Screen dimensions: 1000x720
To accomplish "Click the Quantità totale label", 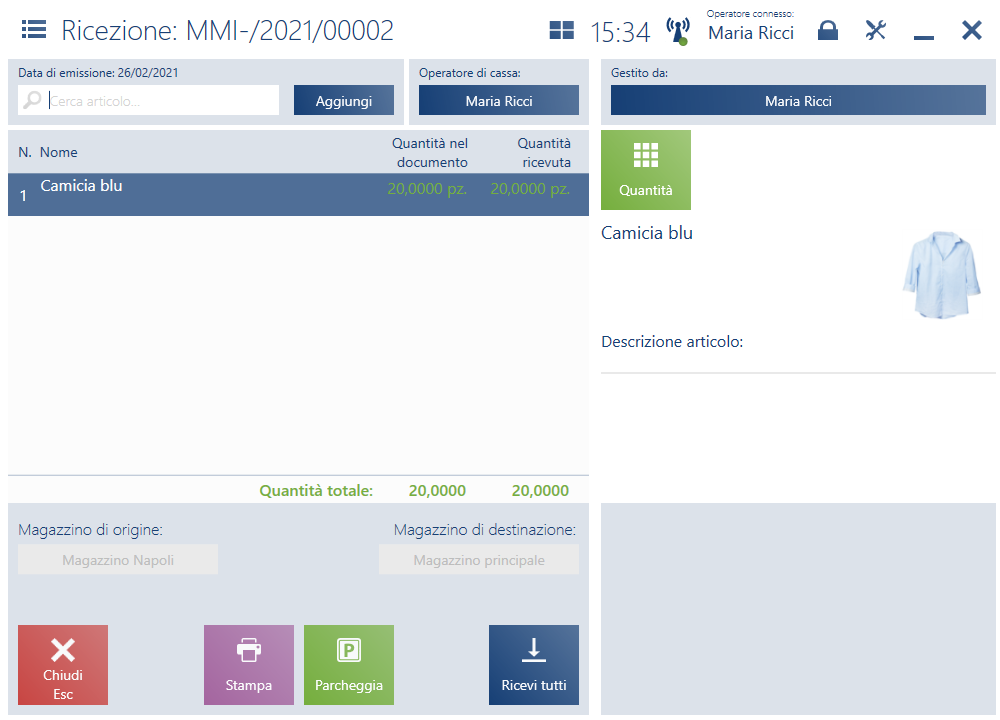I will click(x=316, y=490).
